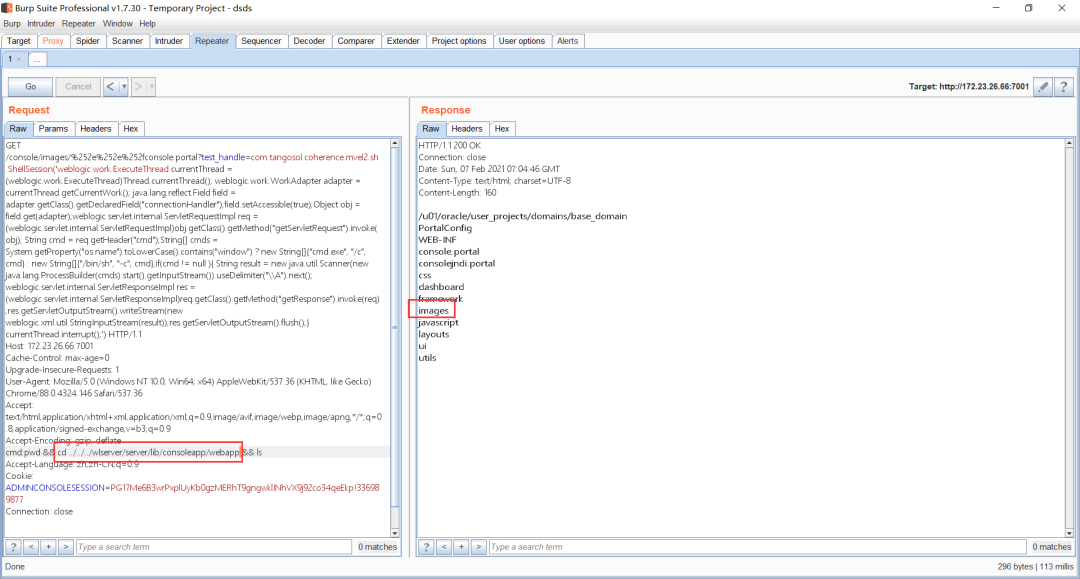Open the Alerts tab
This screenshot has height=579, width=1080.
(x=568, y=41)
